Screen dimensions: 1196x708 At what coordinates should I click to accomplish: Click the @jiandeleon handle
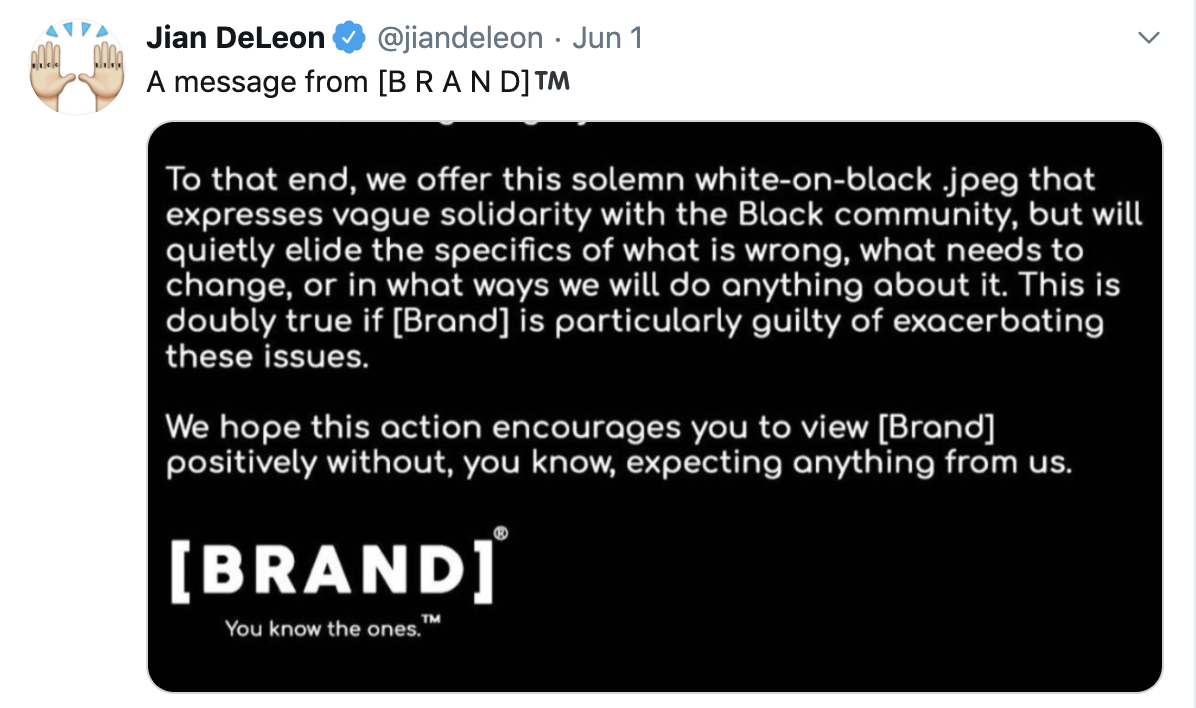tap(459, 39)
